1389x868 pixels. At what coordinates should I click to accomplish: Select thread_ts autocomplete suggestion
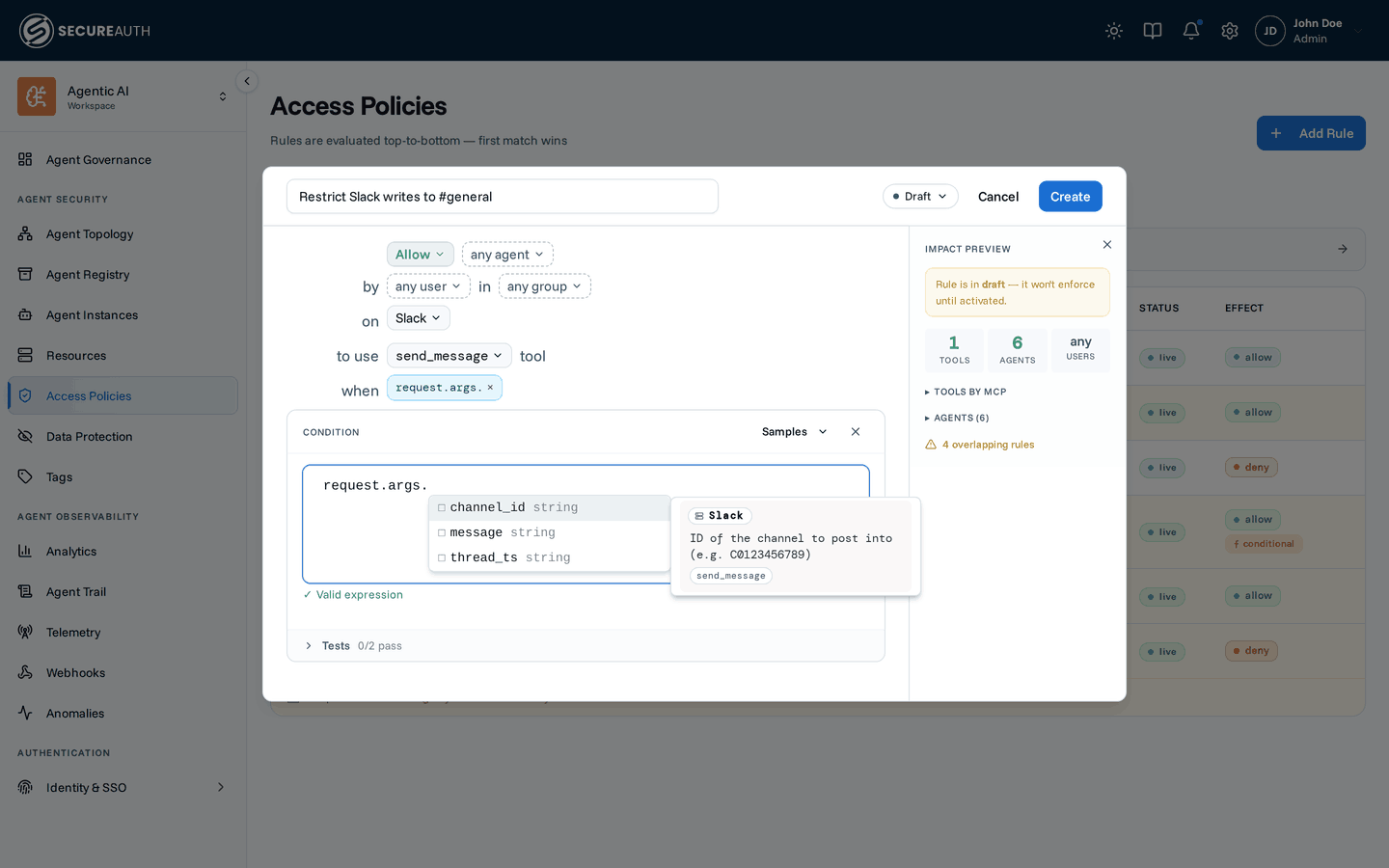(550, 557)
